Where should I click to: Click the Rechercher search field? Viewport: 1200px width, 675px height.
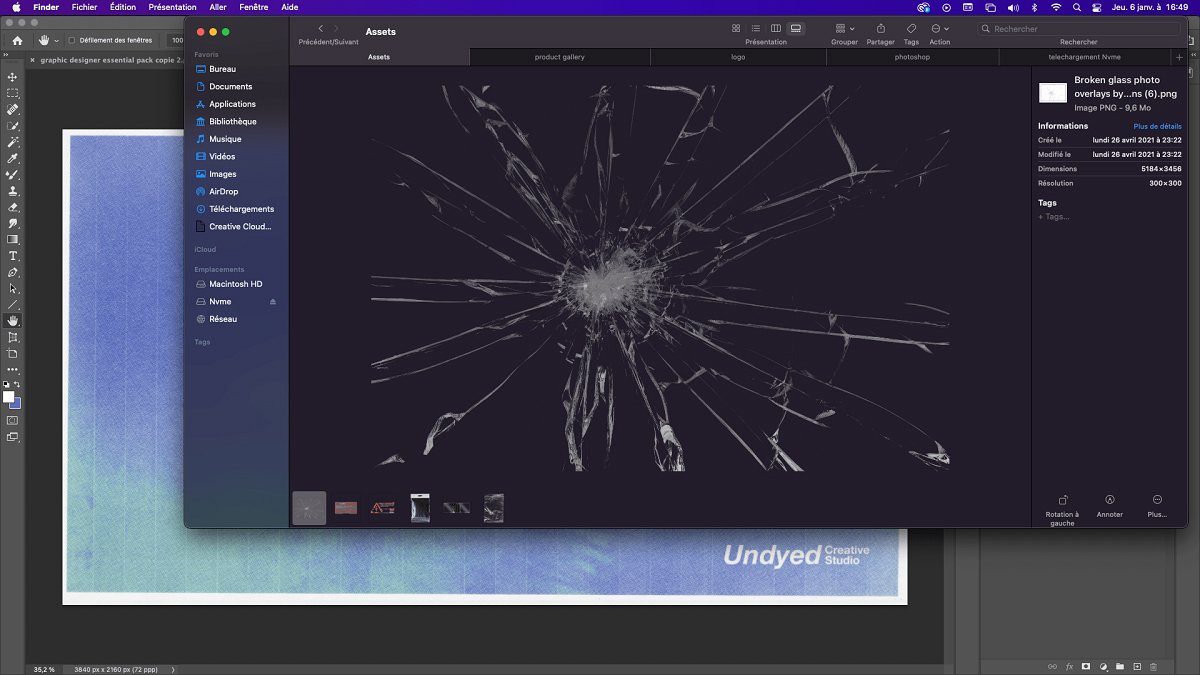click(x=1078, y=29)
